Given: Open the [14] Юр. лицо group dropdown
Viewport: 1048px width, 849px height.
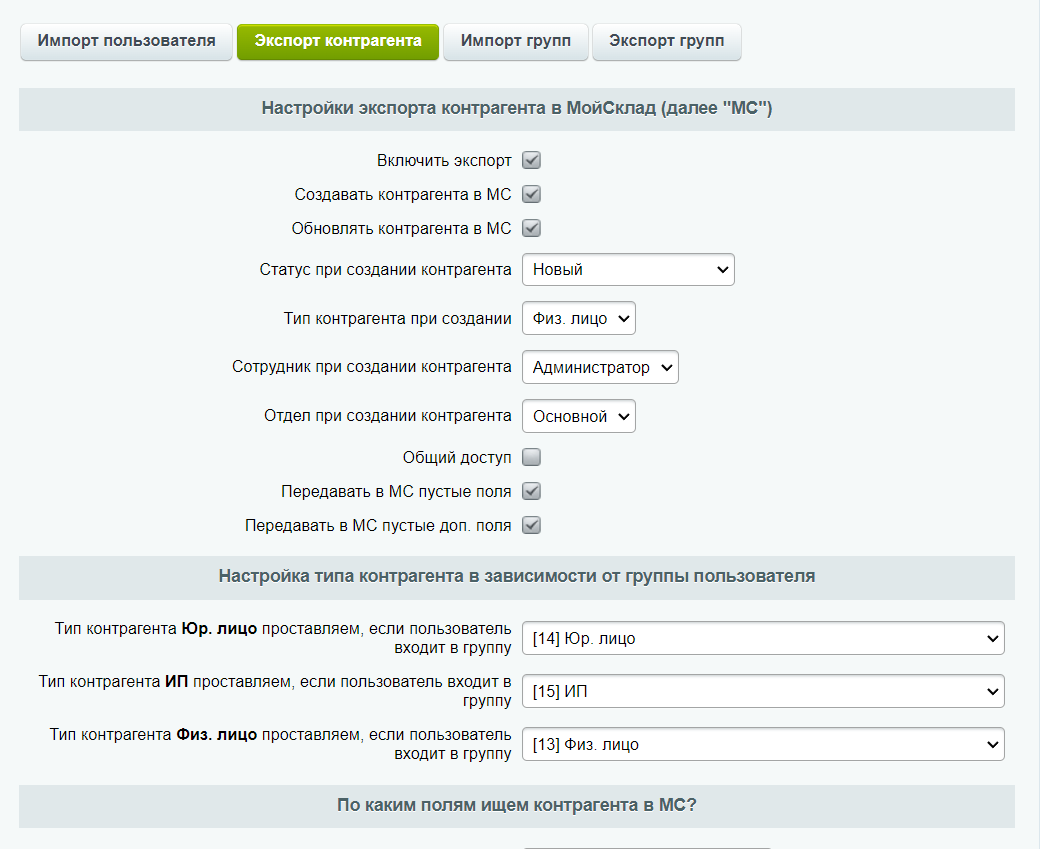Looking at the screenshot, I should point(762,638).
